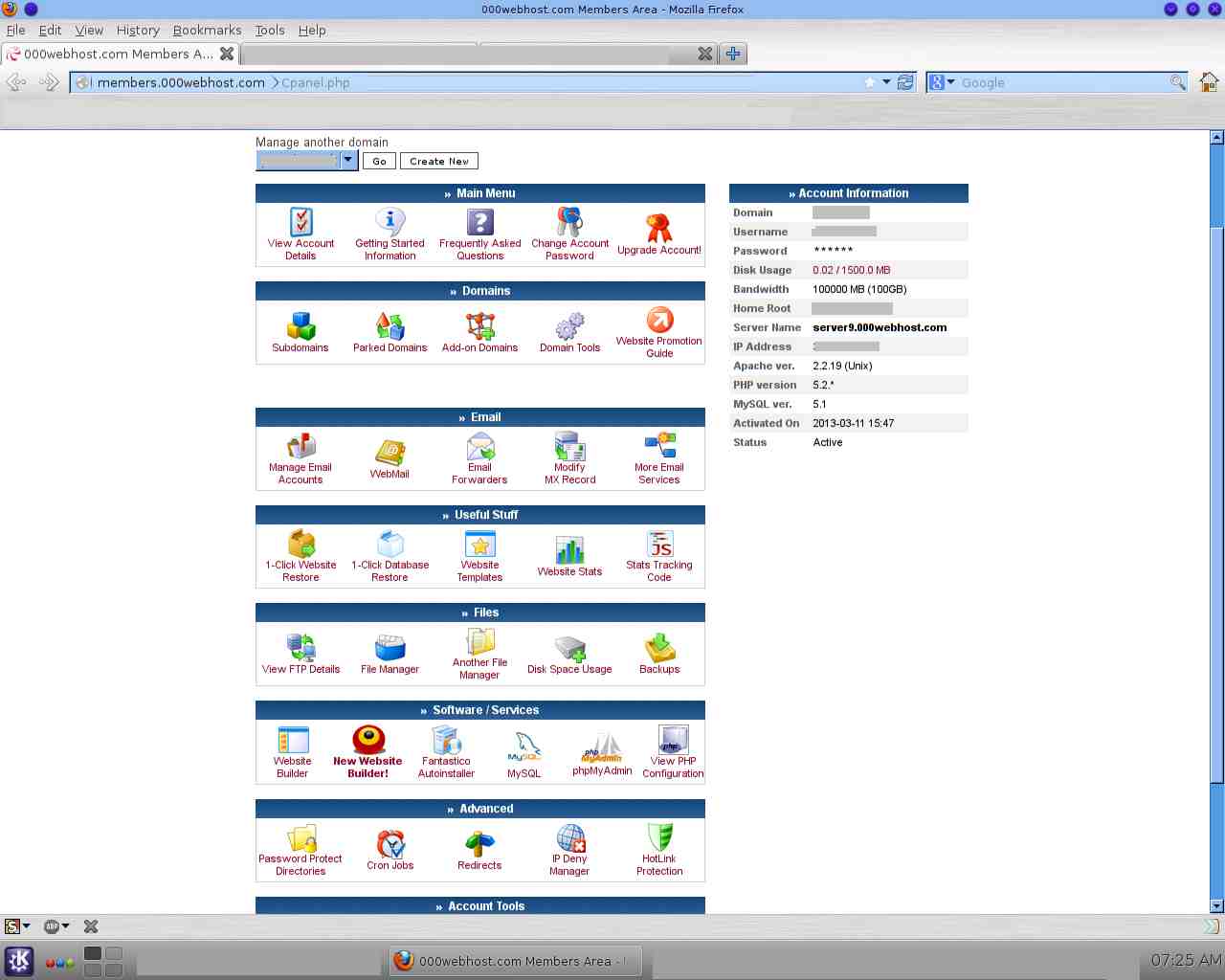Open Website Stats chart icon
Screen dimensions: 1225x980
[x=569, y=549]
